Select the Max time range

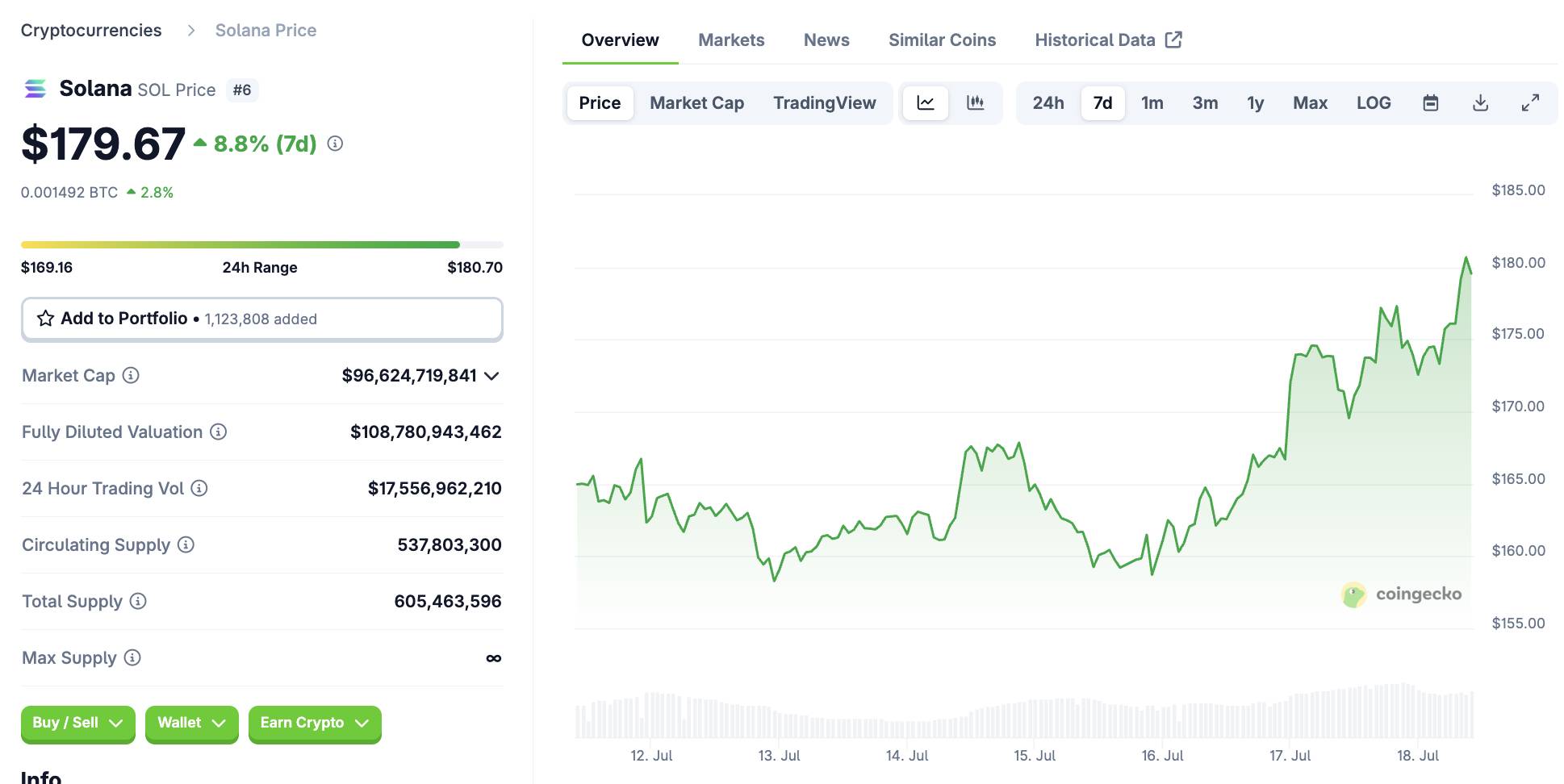pos(1310,102)
